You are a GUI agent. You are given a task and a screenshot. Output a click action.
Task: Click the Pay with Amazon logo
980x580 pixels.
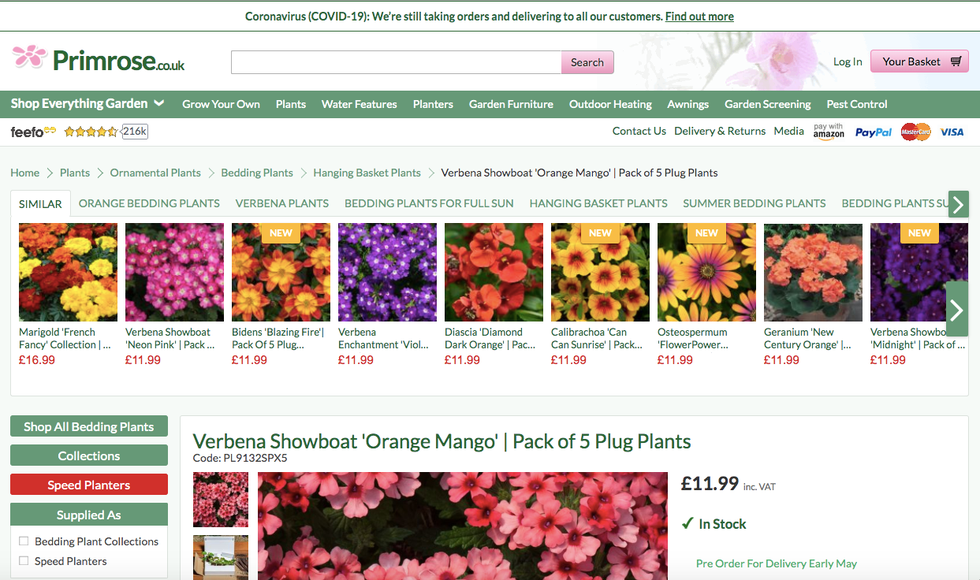tap(829, 131)
